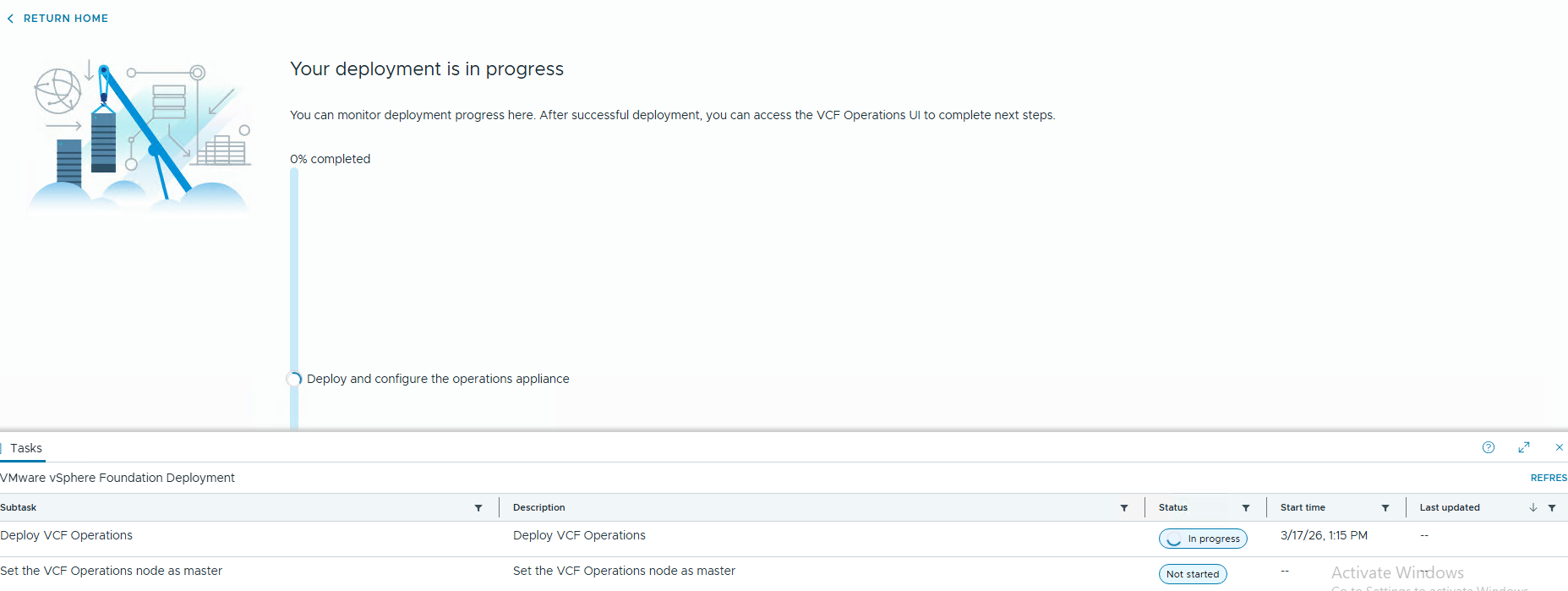
Task: Select the Tasks tab
Action: point(26,448)
